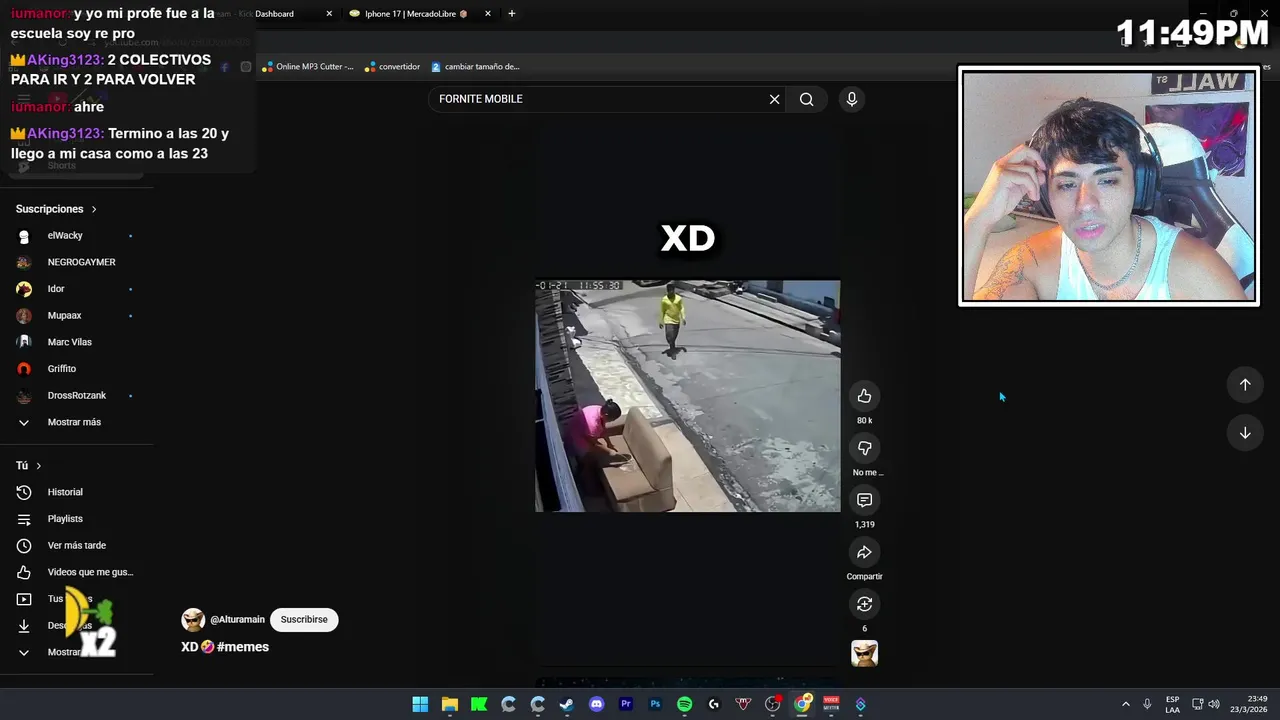Screen dimensions: 1280x720
Task: Open the remix icon showing 6
Action: [x=864, y=604]
